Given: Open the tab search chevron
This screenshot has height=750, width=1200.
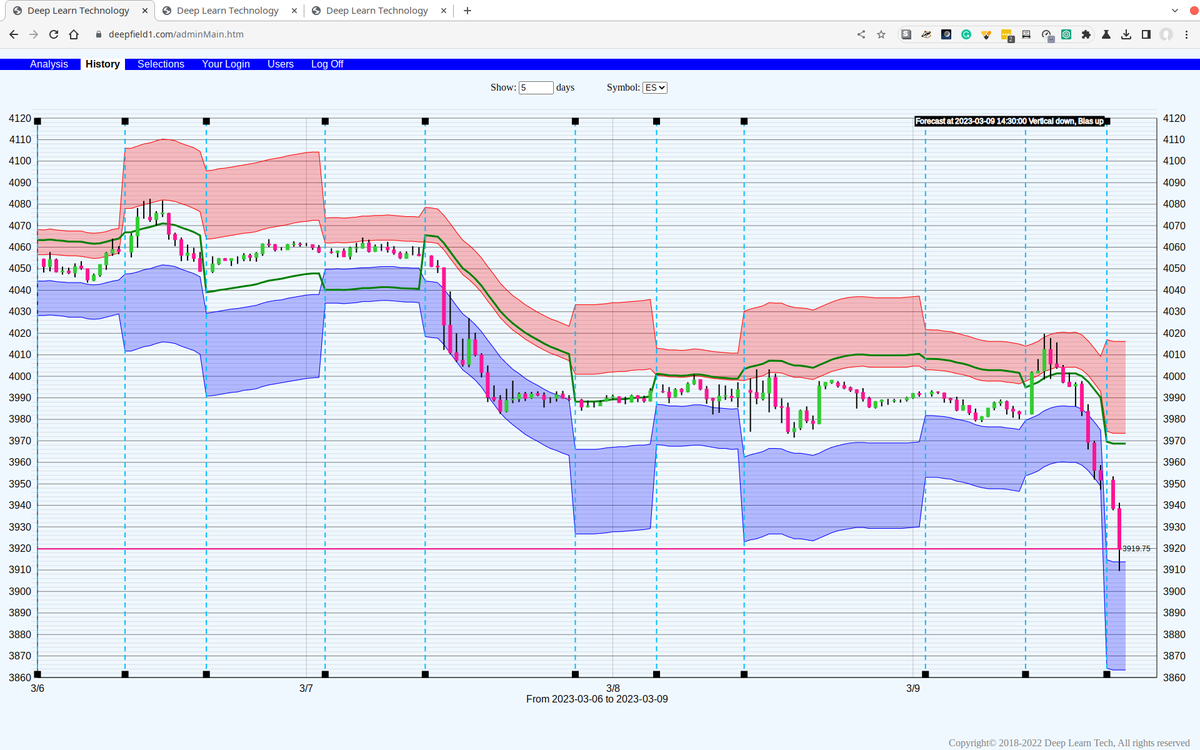Looking at the screenshot, I should tap(1174, 11).
